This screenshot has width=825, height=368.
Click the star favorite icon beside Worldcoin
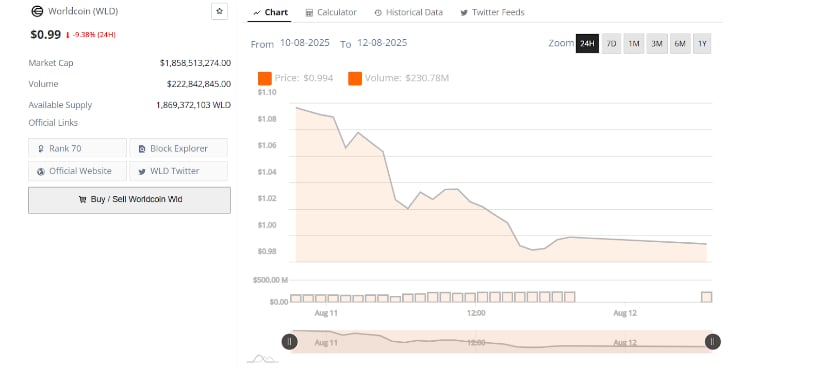coord(219,11)
